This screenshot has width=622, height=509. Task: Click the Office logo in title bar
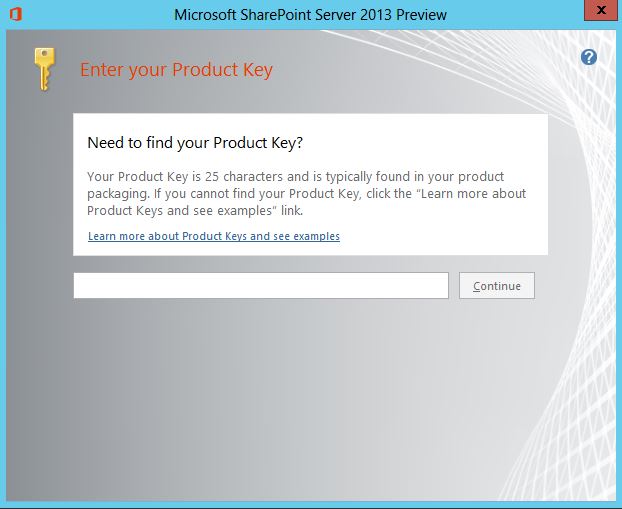coord(15,15)
